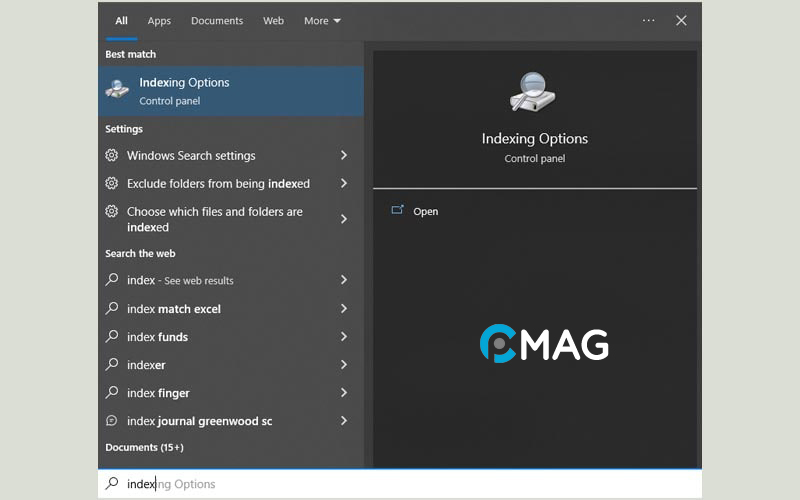Select the indexer web suggestion
Viewport: 800px width, 500px height.
tap(146, 365)
